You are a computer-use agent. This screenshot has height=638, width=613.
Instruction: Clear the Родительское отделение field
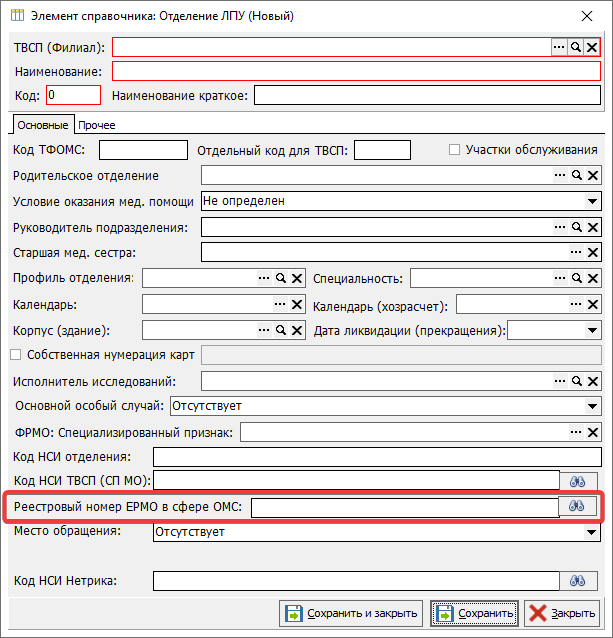[593, 175]
